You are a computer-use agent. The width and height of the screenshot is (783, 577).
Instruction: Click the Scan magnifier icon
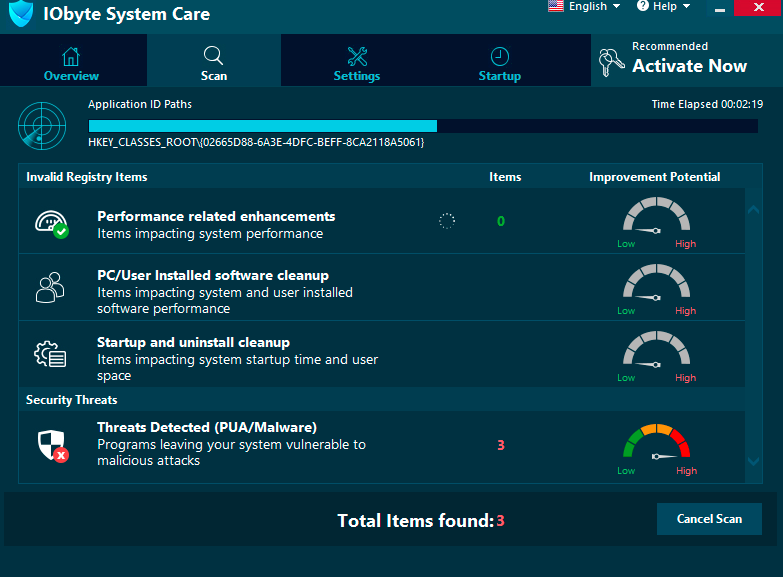(x=213, y=55)
